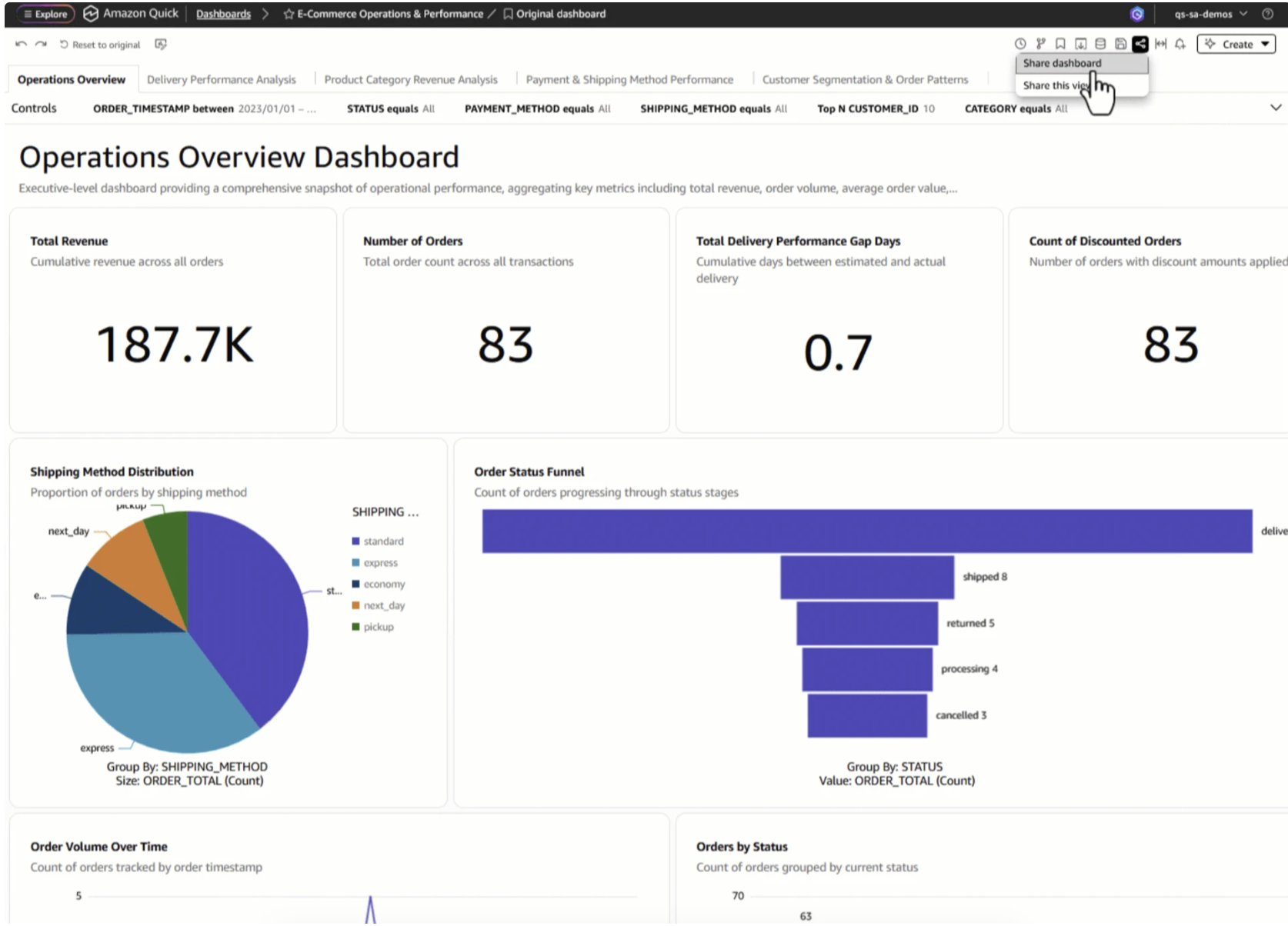The width and height of the screenshot is (1288, 926).
Task: Click the returned 5 funnel bar
Action: 867,623
